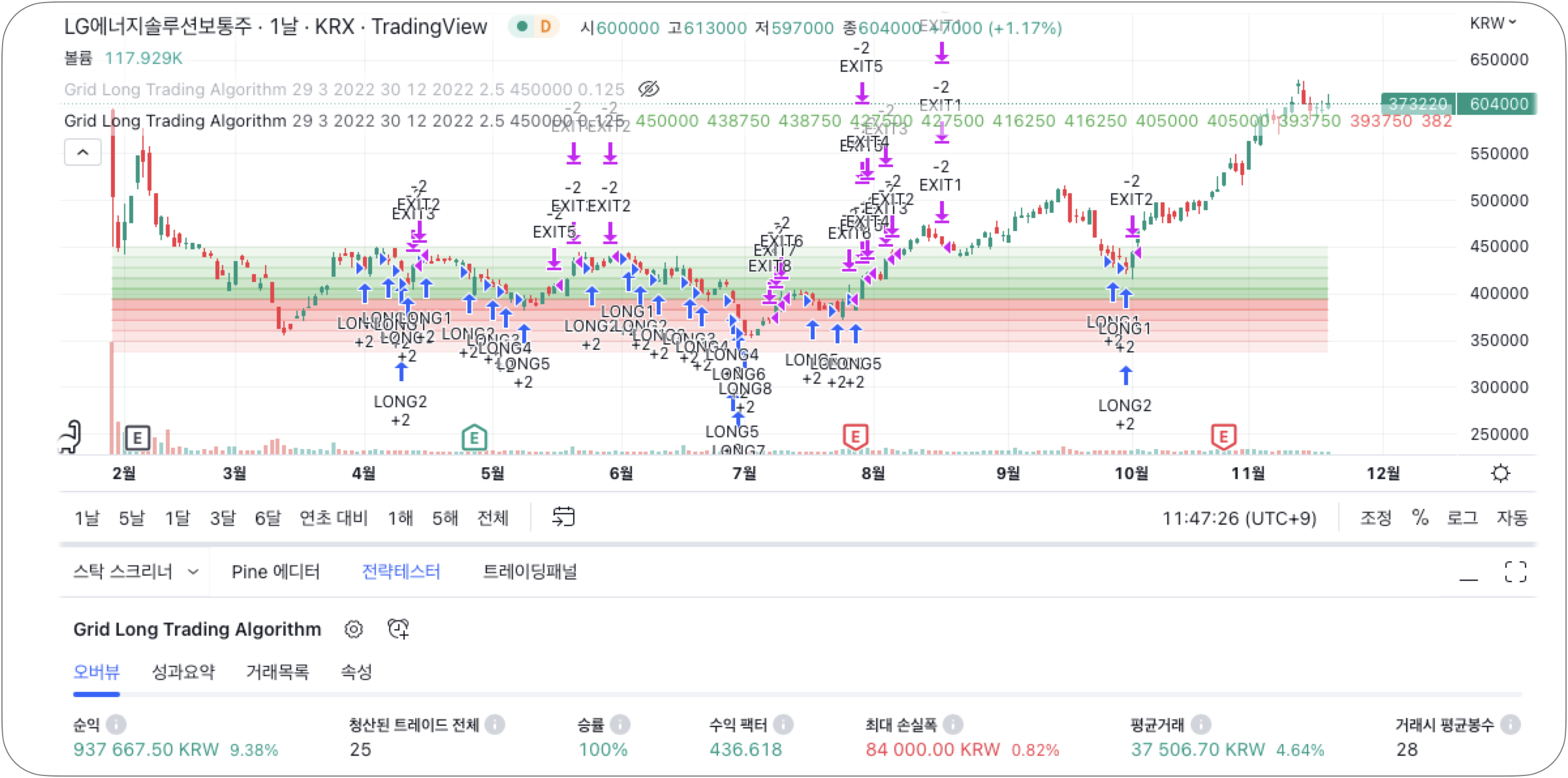The image size is (1568, 778).
Task: Toggle 로그 logarithmic scale
Action: coord(1462,518)
